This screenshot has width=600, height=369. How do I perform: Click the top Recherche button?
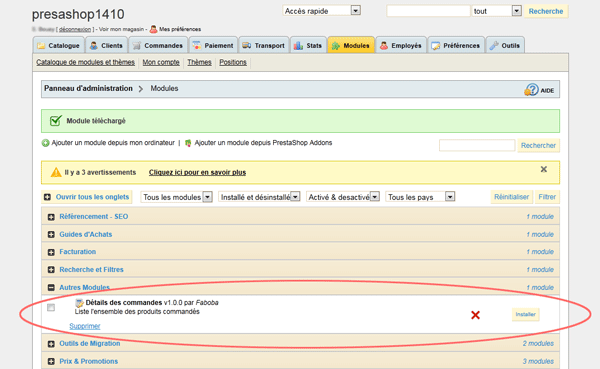(x=546, y=11)
